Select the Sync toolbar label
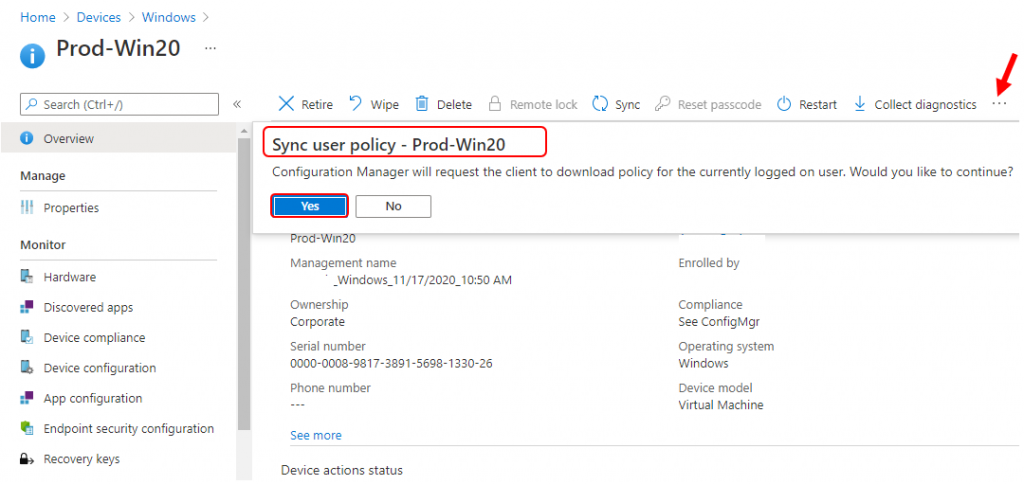This screenshot has width=1024, height=485. pos(628,104)
